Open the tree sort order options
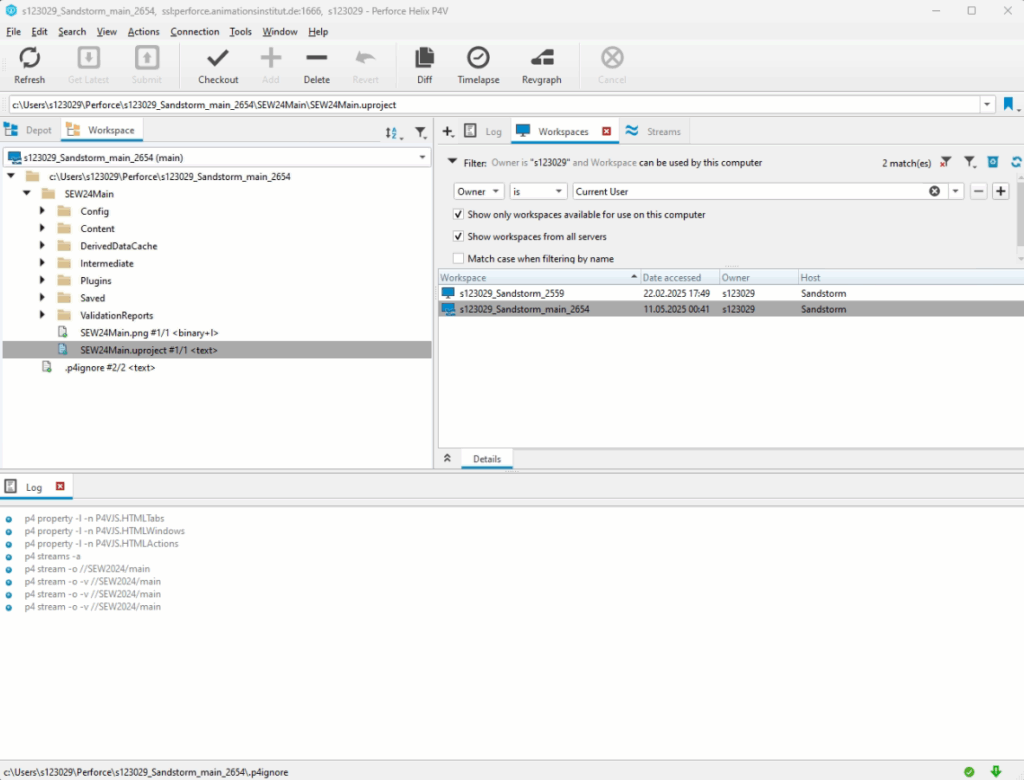 click(x=392, y=133)
